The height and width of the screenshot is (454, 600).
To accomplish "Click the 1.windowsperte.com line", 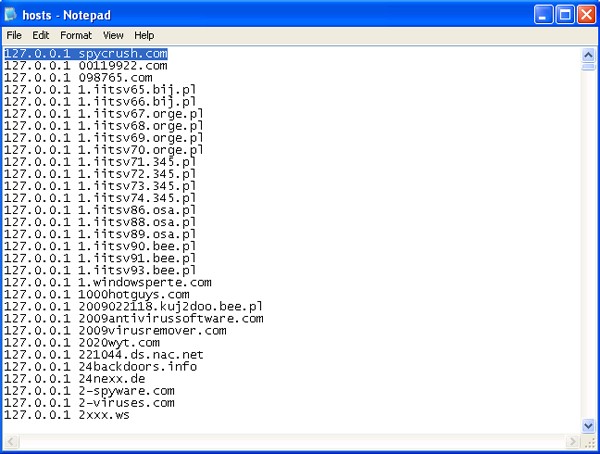I will coord(144,282).
